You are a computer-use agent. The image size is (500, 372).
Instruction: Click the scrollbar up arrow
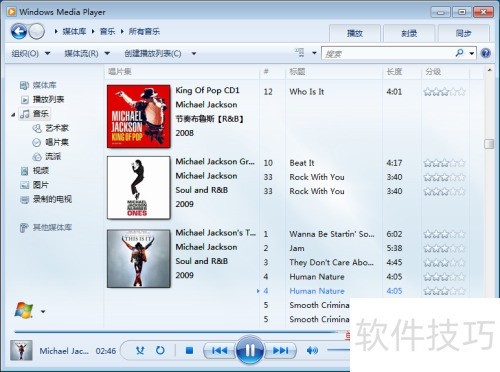[x=489, y=70]
